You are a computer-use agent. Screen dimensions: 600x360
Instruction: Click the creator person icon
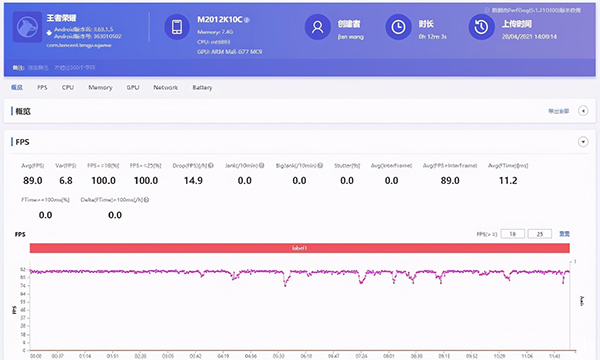click(x=317, y=27)
